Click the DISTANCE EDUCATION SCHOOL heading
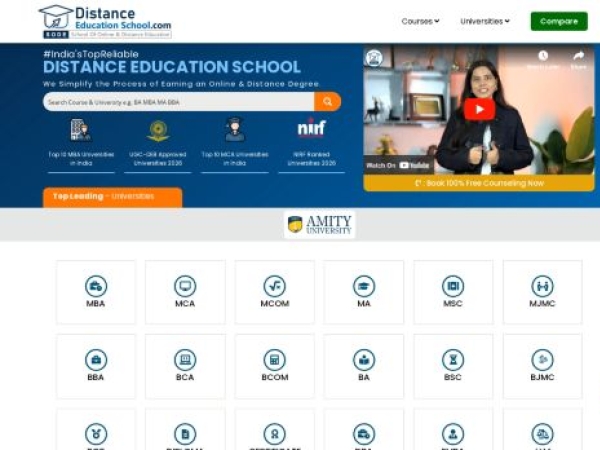 (x=172, y=67)
